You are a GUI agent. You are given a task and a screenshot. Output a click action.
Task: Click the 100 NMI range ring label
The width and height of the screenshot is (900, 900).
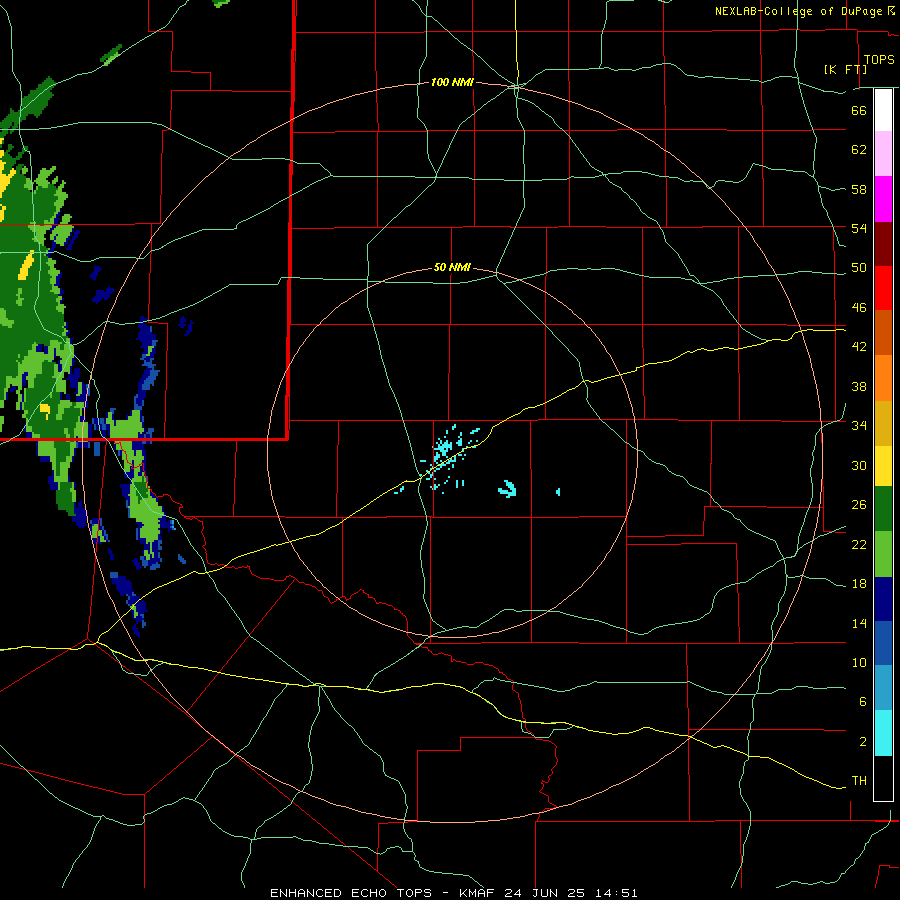tap(452, 82)
